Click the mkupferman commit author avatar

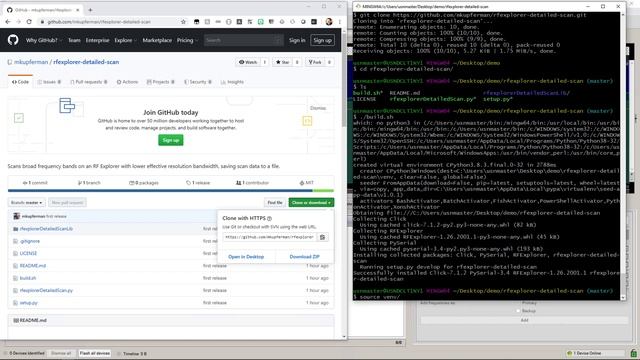tap(16, 216)
